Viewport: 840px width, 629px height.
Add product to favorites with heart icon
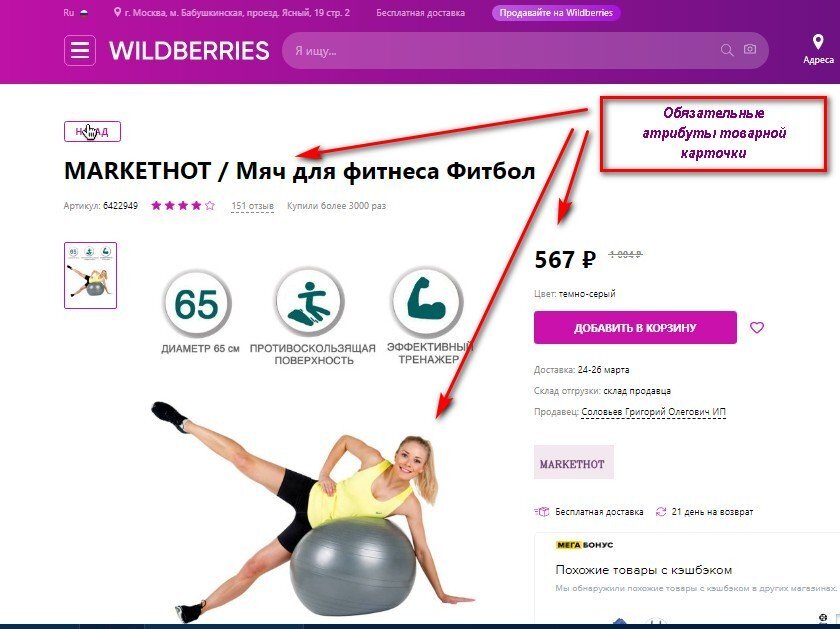coord(756,327)
